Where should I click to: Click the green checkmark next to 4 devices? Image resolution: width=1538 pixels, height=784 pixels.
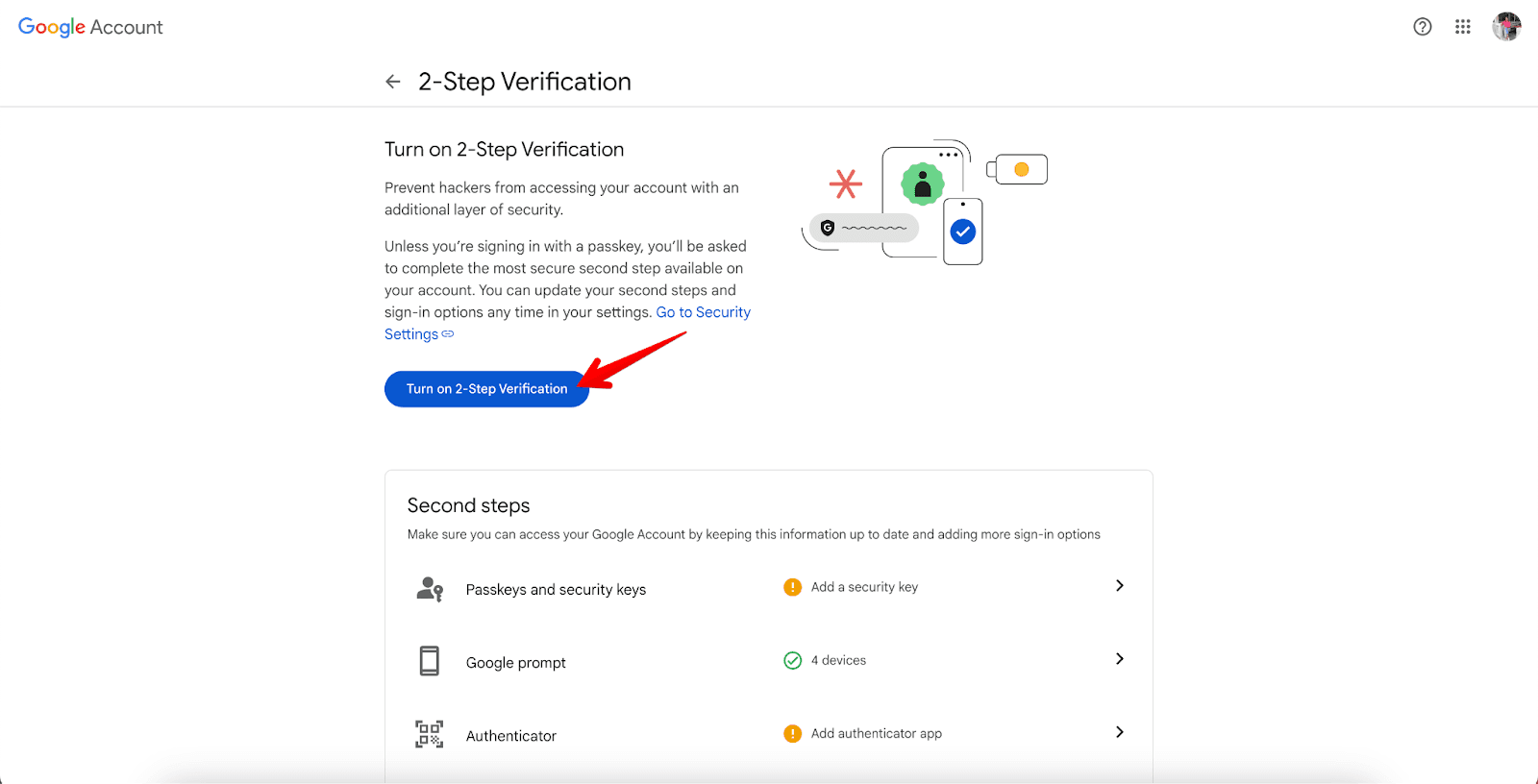pos(793,660)
